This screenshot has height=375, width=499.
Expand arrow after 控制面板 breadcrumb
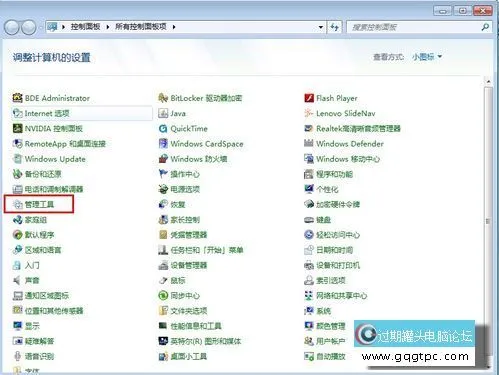tap(108, 27)
